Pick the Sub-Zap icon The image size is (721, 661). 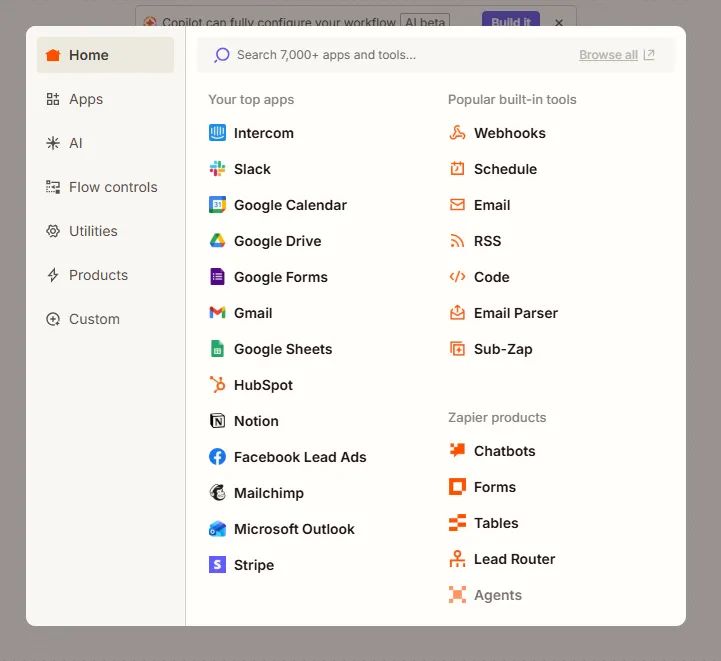point(457,349)
